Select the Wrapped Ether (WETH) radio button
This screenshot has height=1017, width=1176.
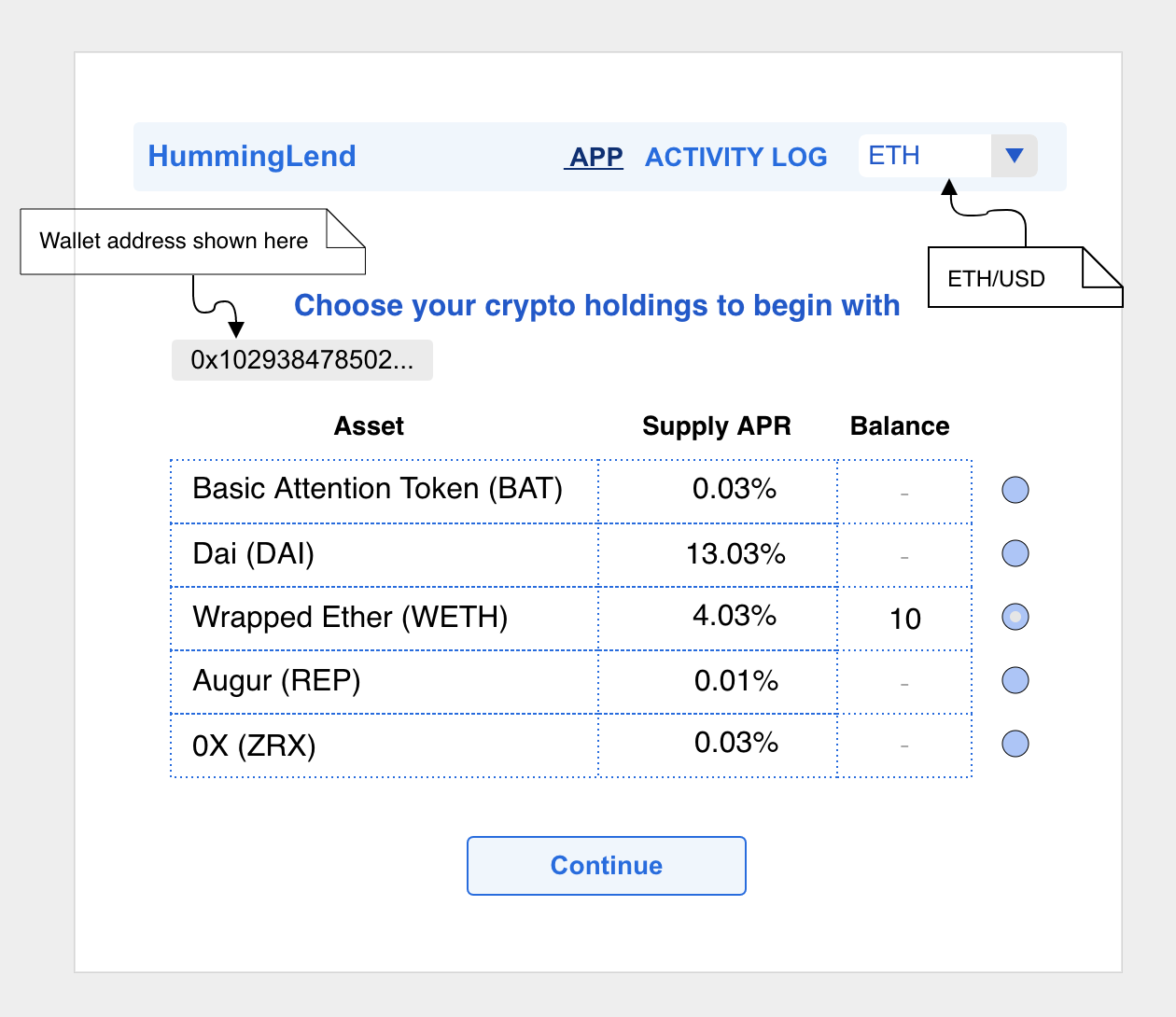click(x=1015, y=617)
